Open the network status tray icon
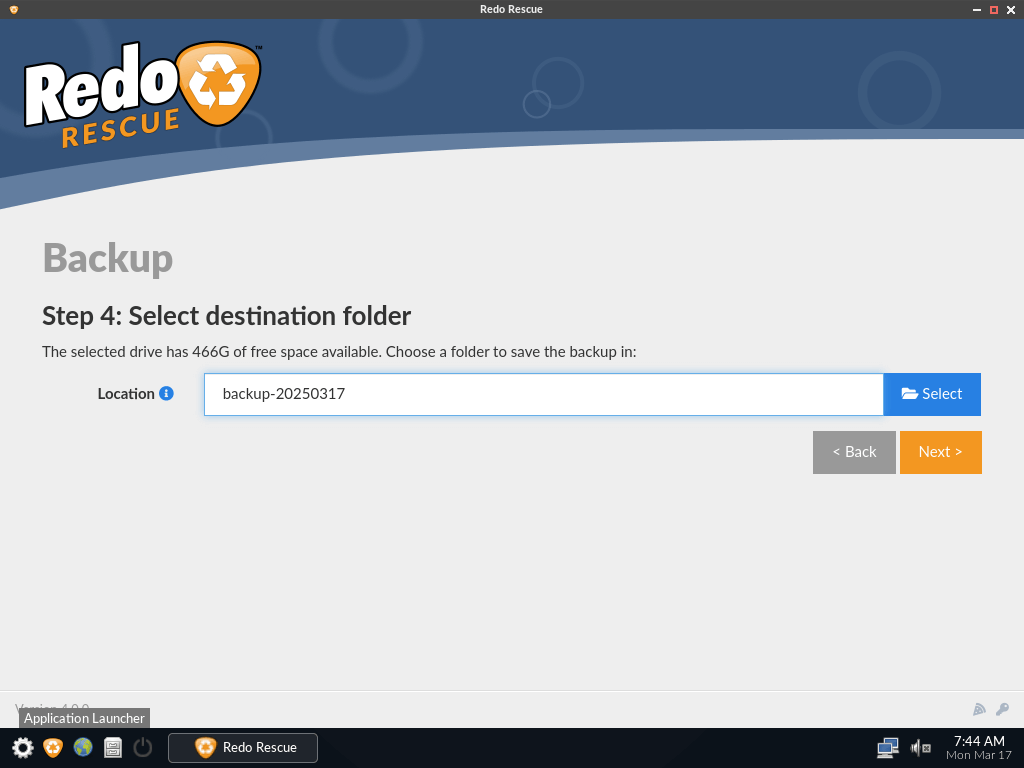The image size is (1024, 768). (x=888, y=748)
